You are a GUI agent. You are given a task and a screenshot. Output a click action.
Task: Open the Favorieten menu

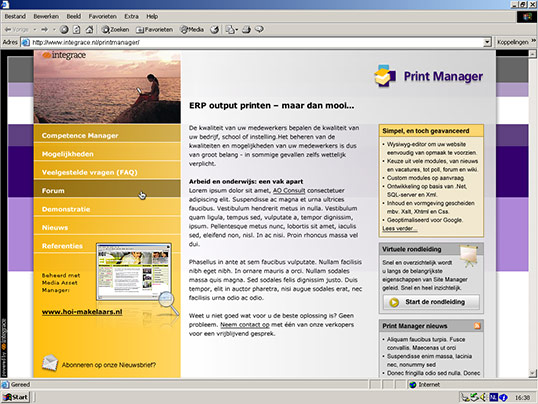coord(103,16)
